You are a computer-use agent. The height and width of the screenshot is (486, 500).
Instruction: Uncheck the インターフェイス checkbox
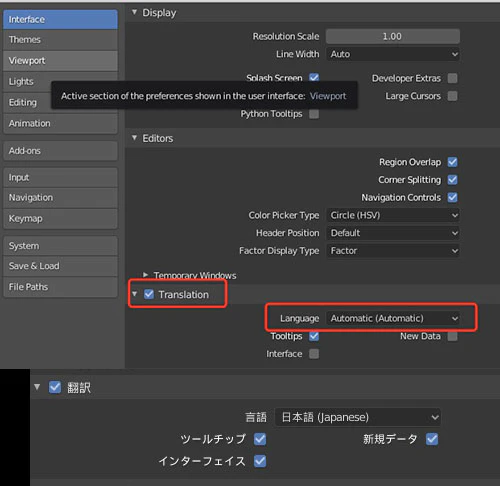point(260,461)
